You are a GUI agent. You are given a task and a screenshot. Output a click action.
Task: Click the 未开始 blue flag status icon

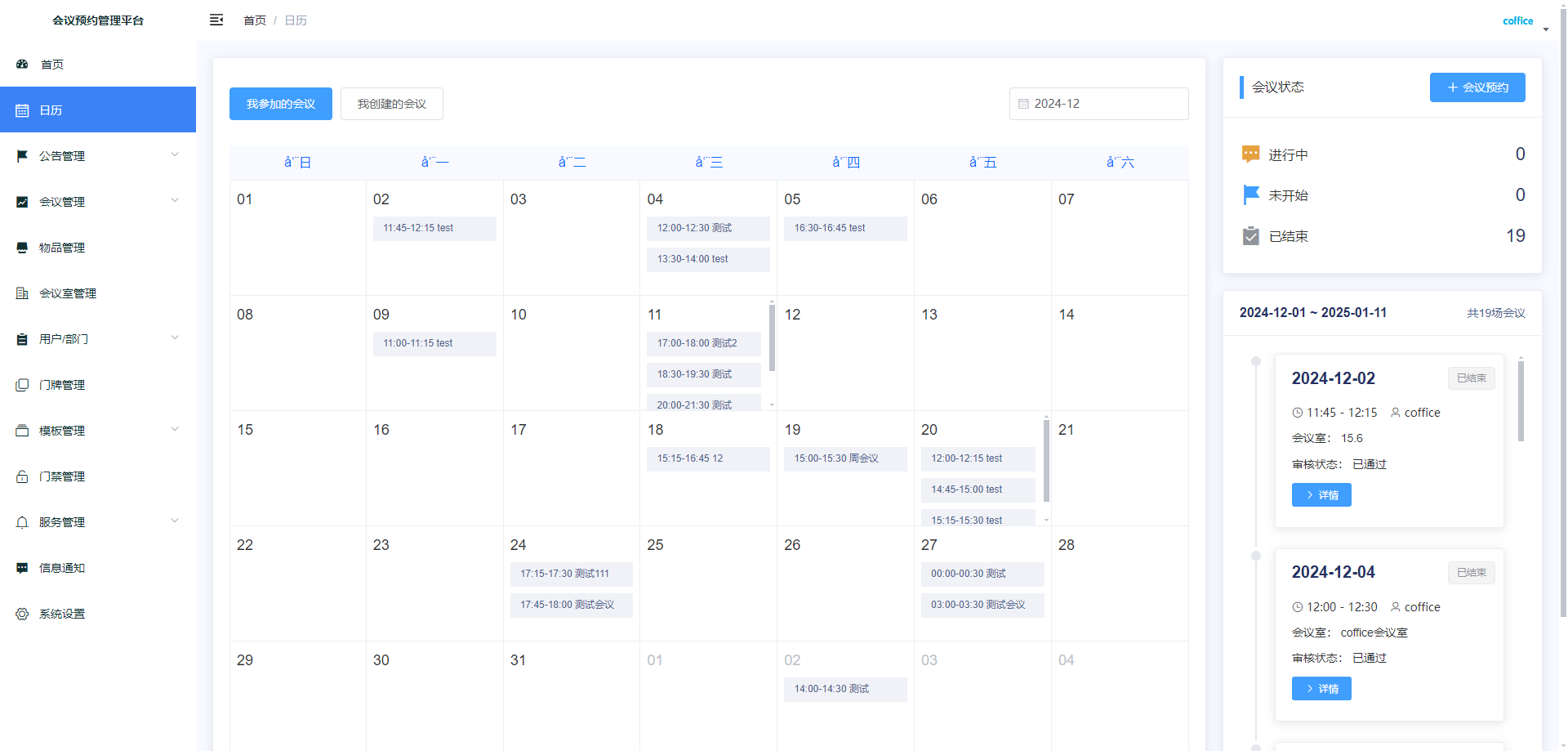1250,194
